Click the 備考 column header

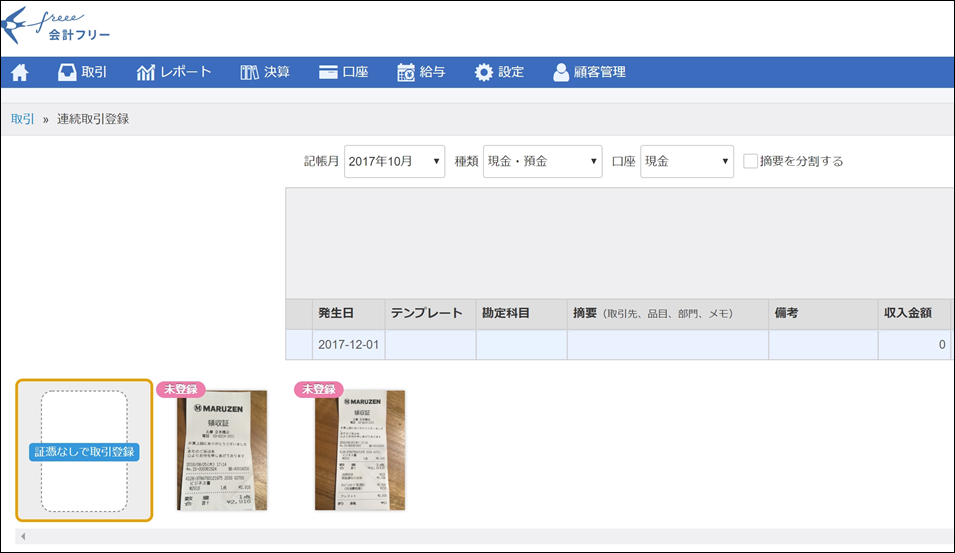click(823, 314)
